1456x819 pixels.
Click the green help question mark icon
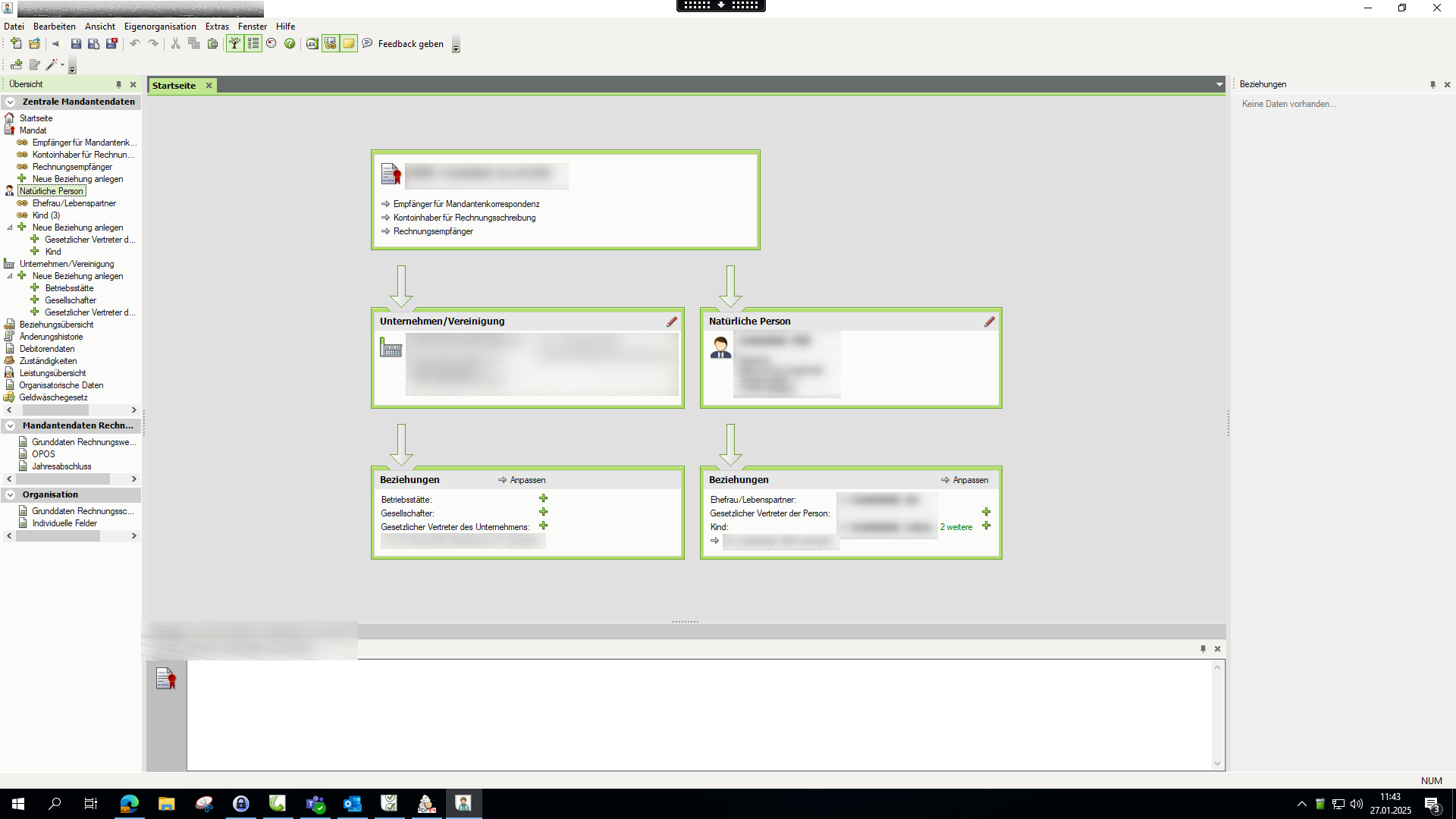tap(290, 44)
